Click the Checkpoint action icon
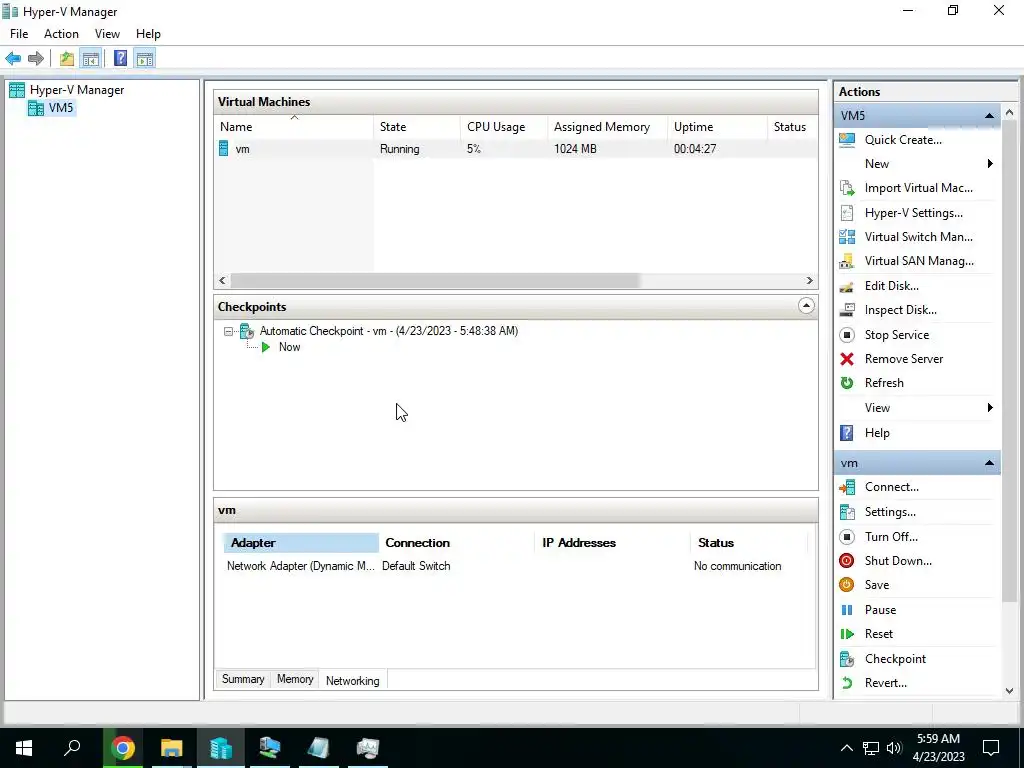This screenshot has height=768, width=1024. point(847,659)
